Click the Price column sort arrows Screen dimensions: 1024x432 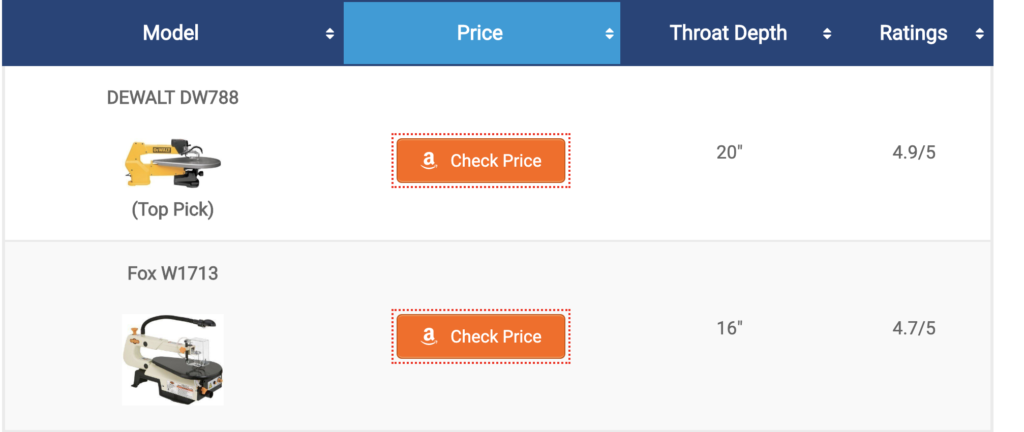[x=608, y=34]
